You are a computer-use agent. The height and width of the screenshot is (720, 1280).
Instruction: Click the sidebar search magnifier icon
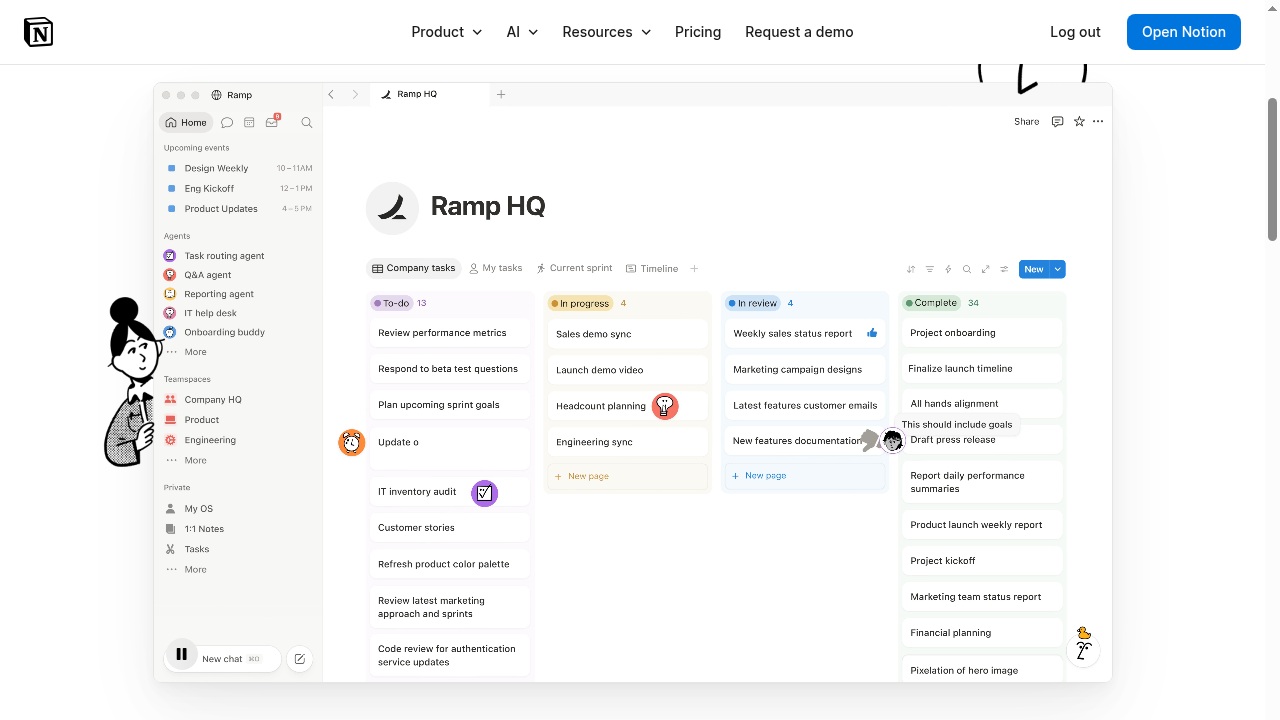[x=307, y=123]
